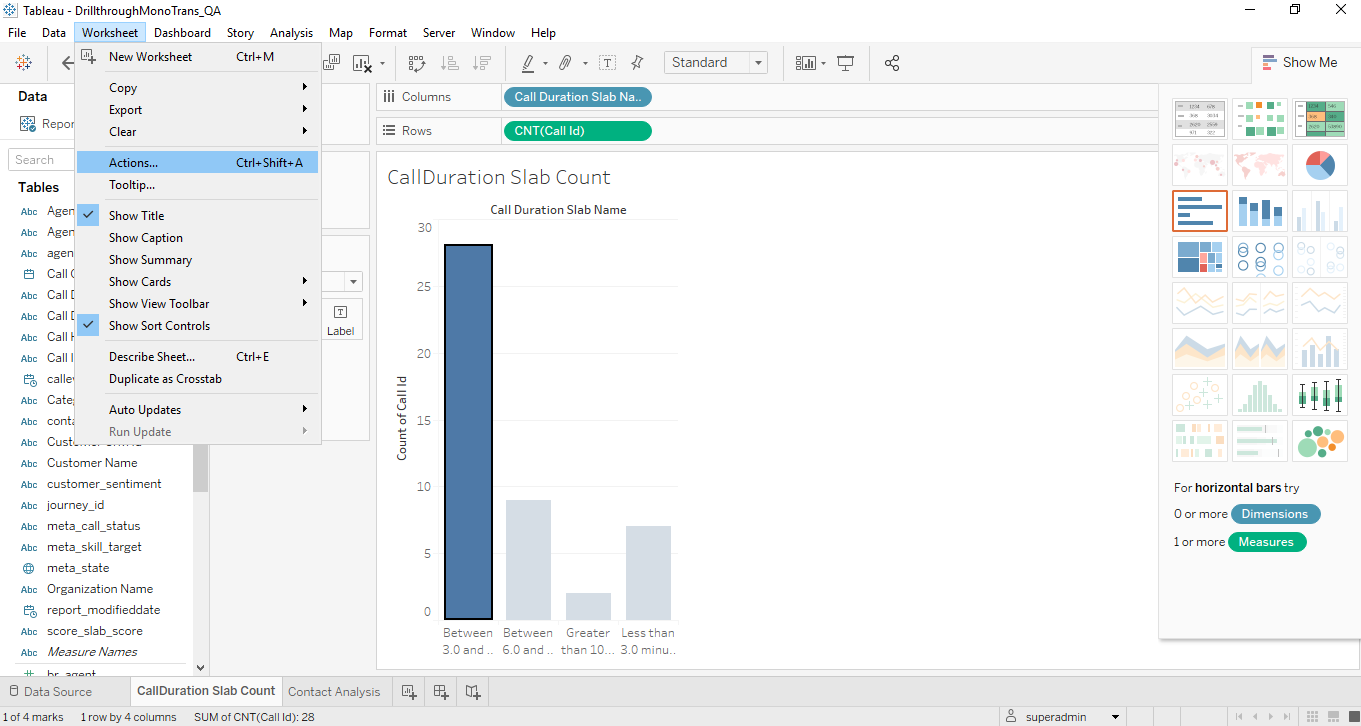Click the Show Mark Labels T icon
Screen dimensions: 1361x726
pos(607,63)
